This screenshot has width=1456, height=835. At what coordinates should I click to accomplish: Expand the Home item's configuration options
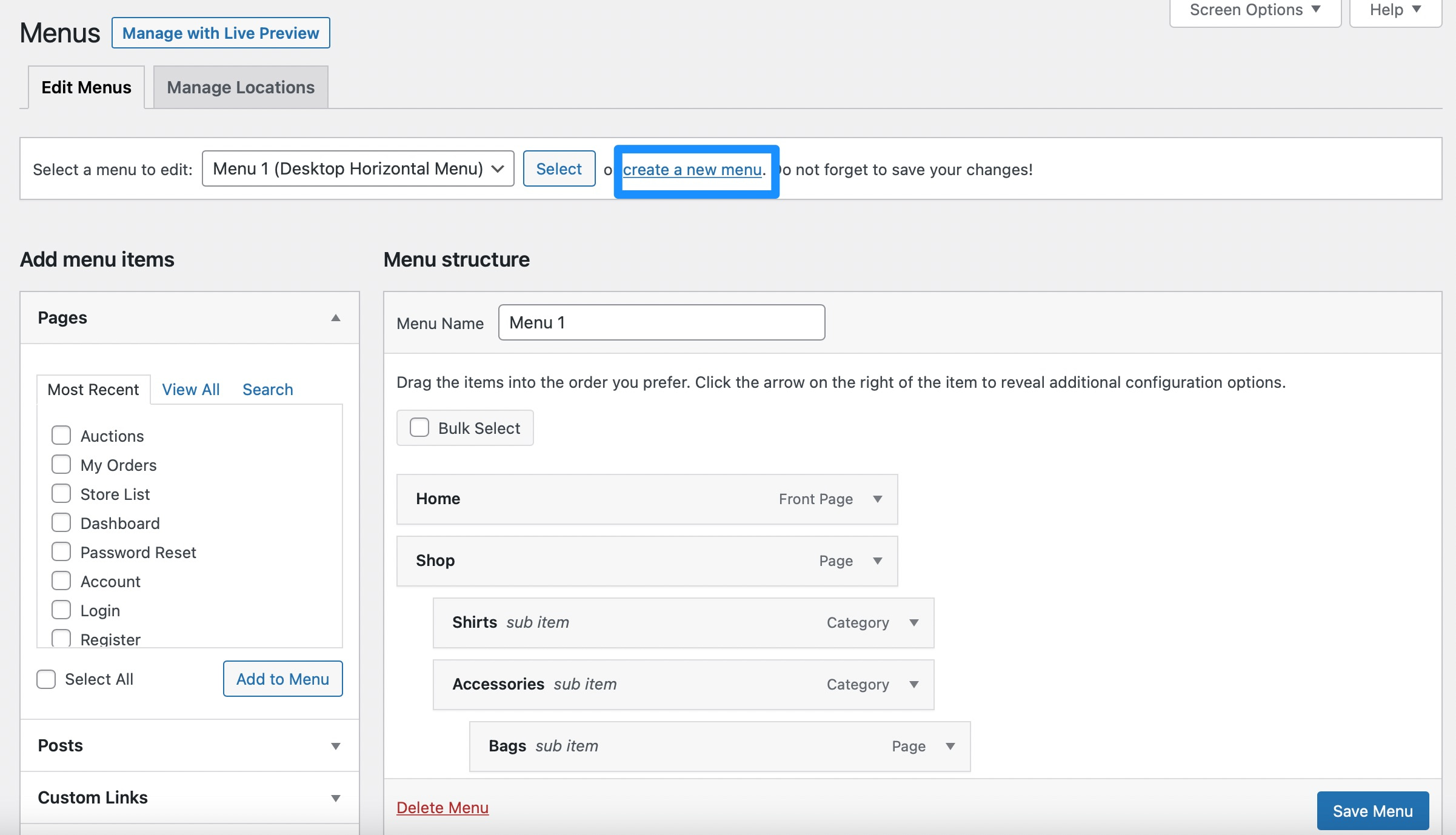[x=877, y=499]
